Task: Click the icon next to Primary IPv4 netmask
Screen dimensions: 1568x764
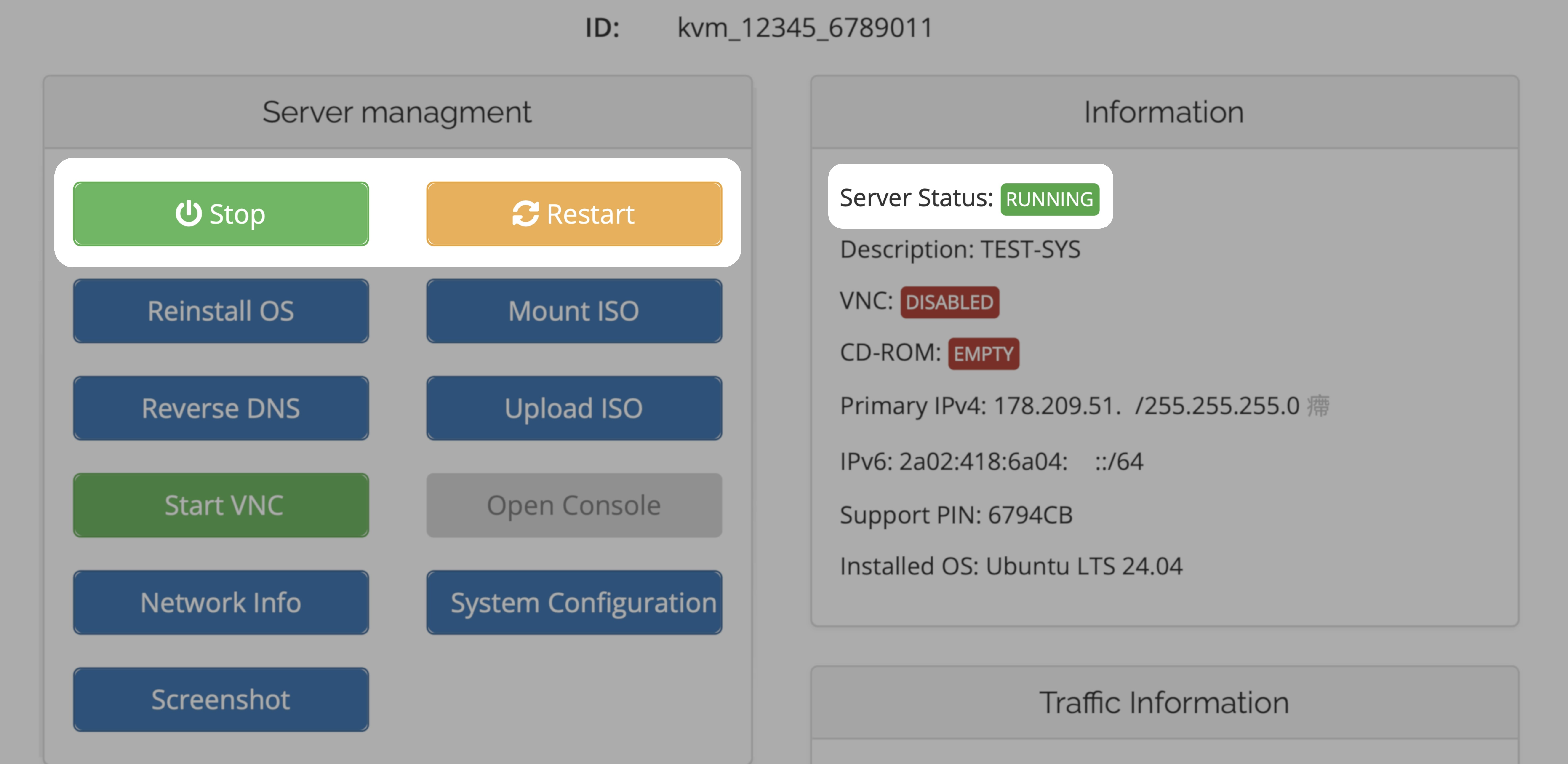Action: (1318, 406)
